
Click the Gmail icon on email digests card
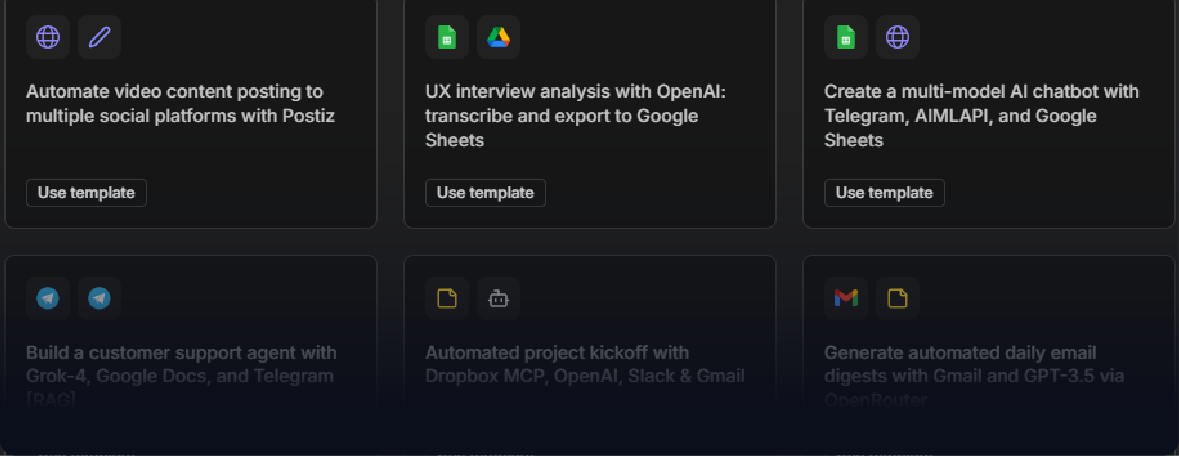coord(846,298)
